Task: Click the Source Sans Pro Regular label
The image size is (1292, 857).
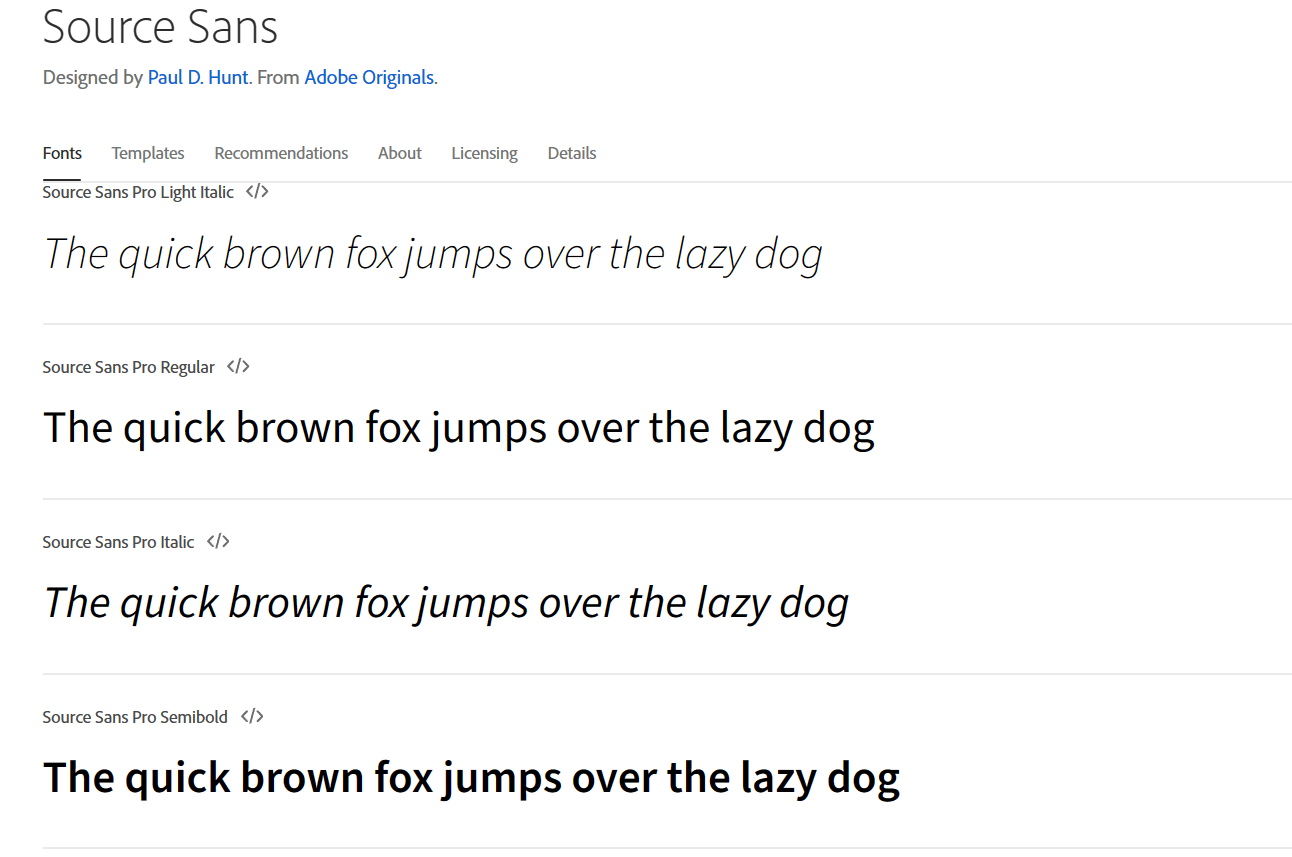Action: coord(128,367)
